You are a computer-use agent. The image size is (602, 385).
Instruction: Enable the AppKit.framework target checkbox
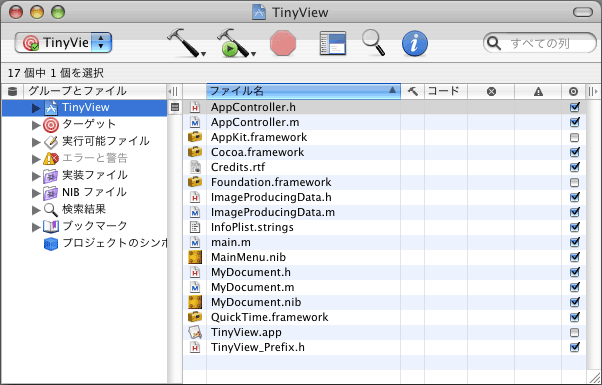point(574,137)
